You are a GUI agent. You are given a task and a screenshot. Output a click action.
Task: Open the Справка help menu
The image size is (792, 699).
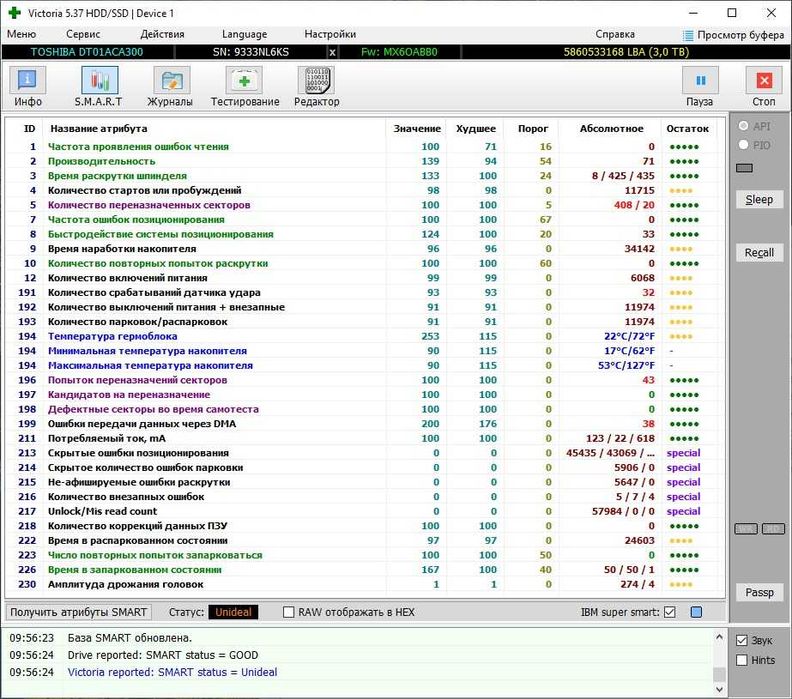[x=615, y=34]
